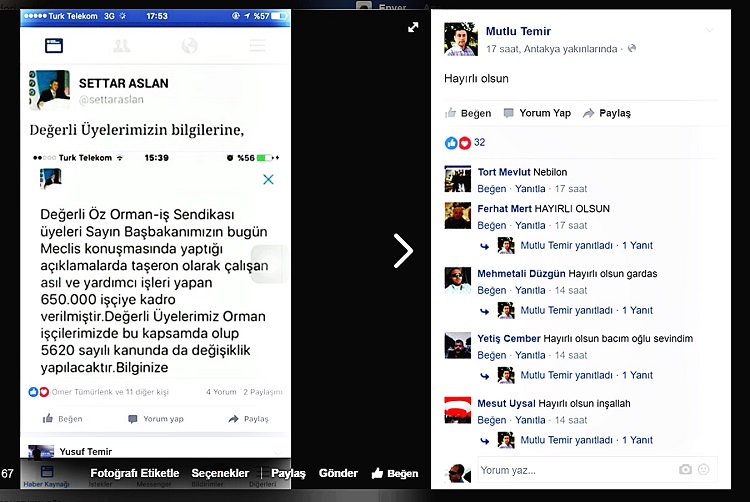The height and width of the screenshot is (502, 750).
Task: Reply to Mesut Uysal's comment
Action: pos(530,420)
